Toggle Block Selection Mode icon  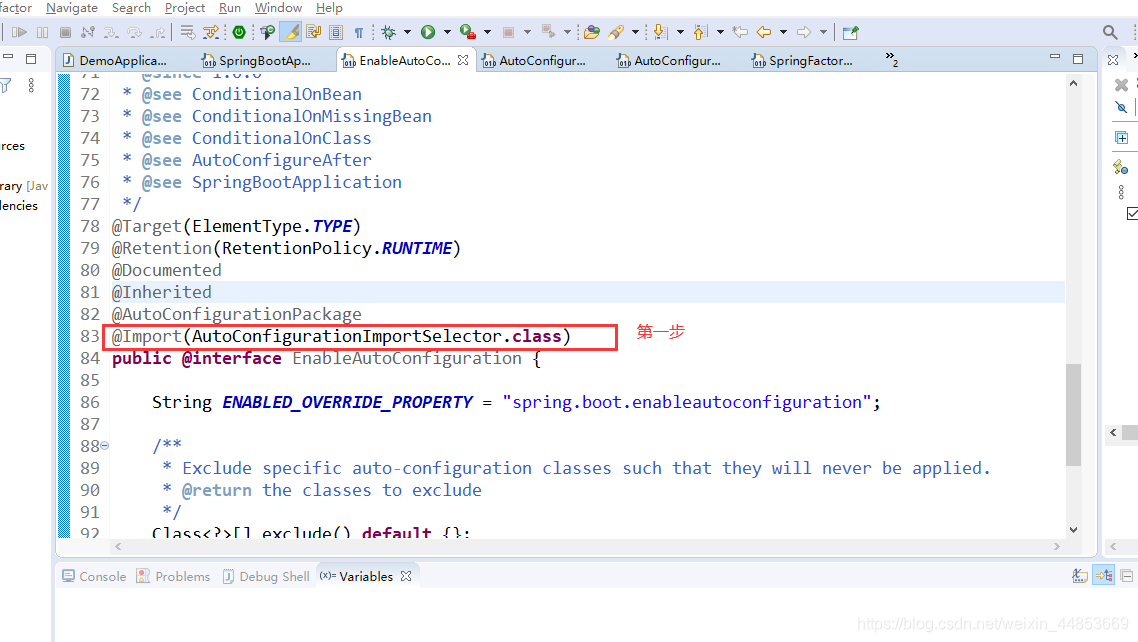pyautogui.click(x=336, y=32)
